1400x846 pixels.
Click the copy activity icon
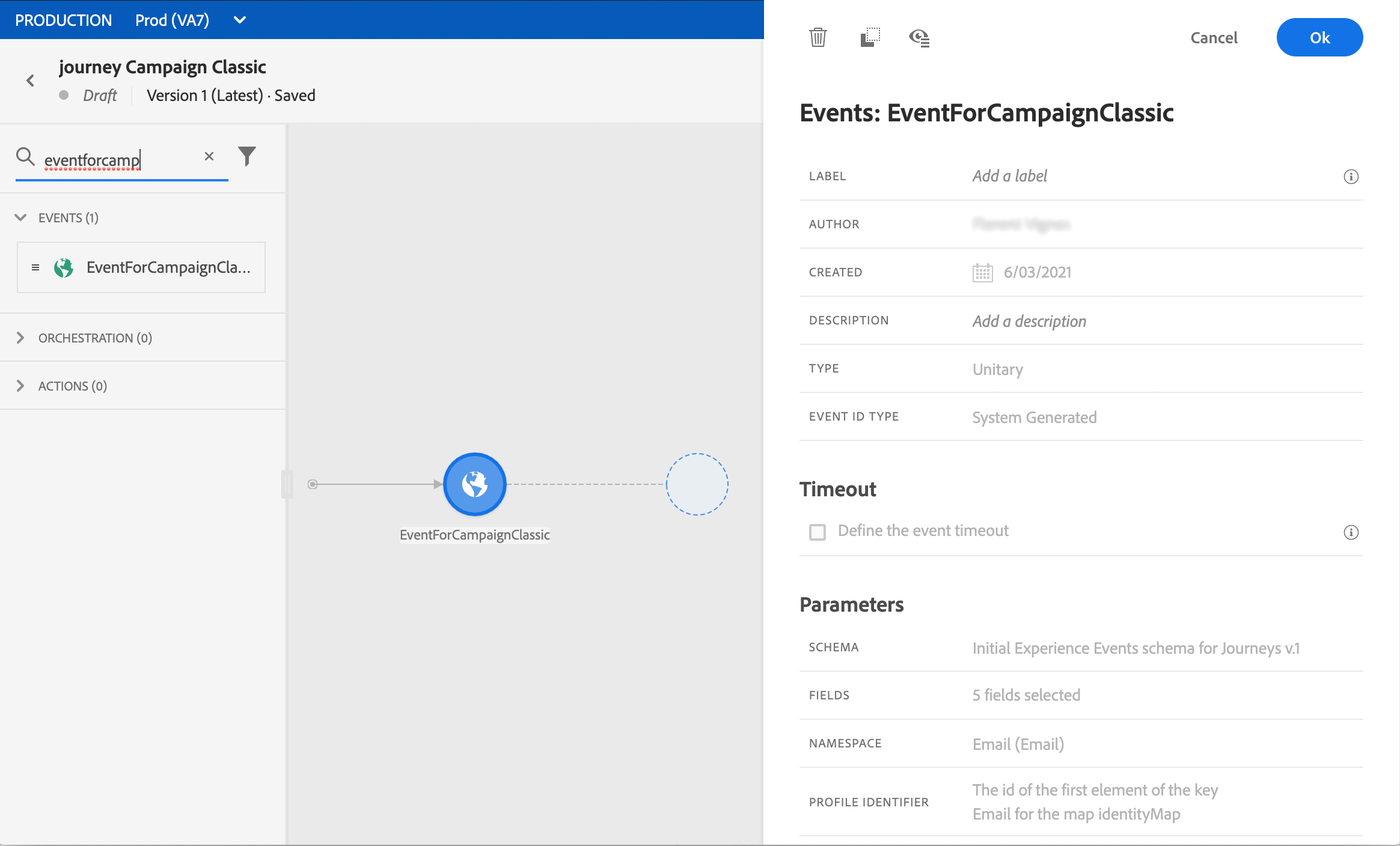point(870,37)
